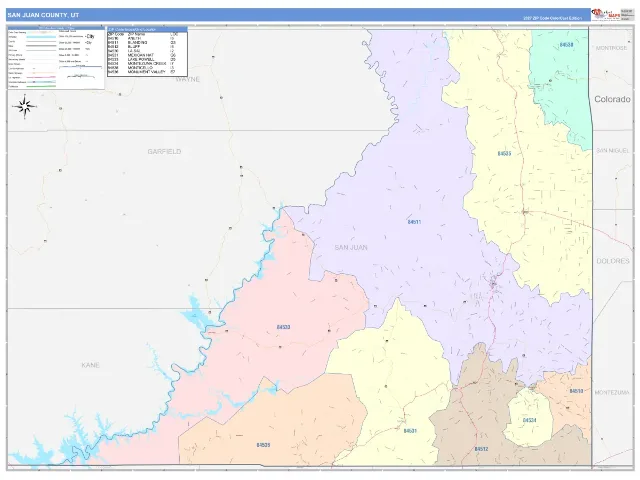The image size is (640, 480).
Task: Click the pink line swatch in legend
Action: (41, 77)
